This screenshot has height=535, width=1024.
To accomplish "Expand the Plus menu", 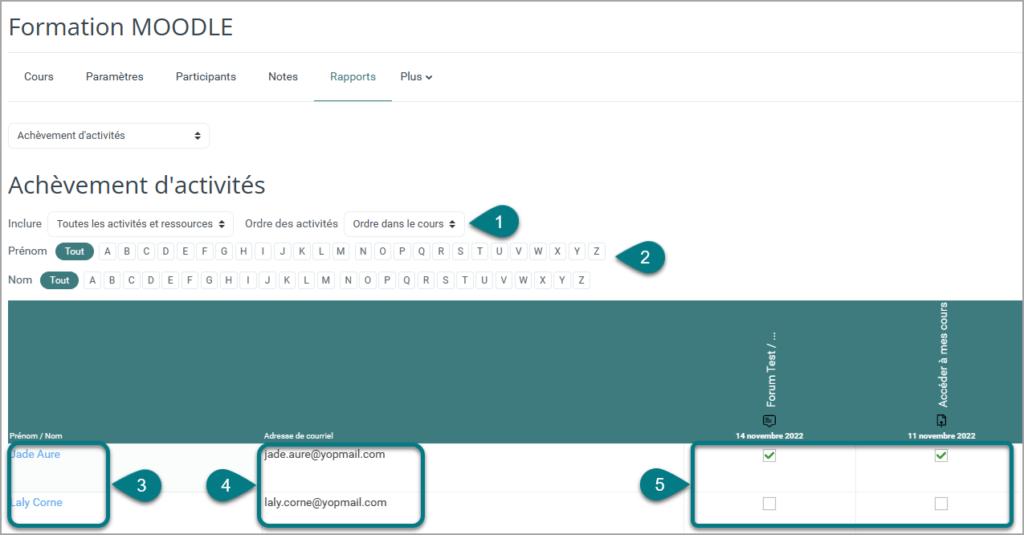I will [416, 76].
